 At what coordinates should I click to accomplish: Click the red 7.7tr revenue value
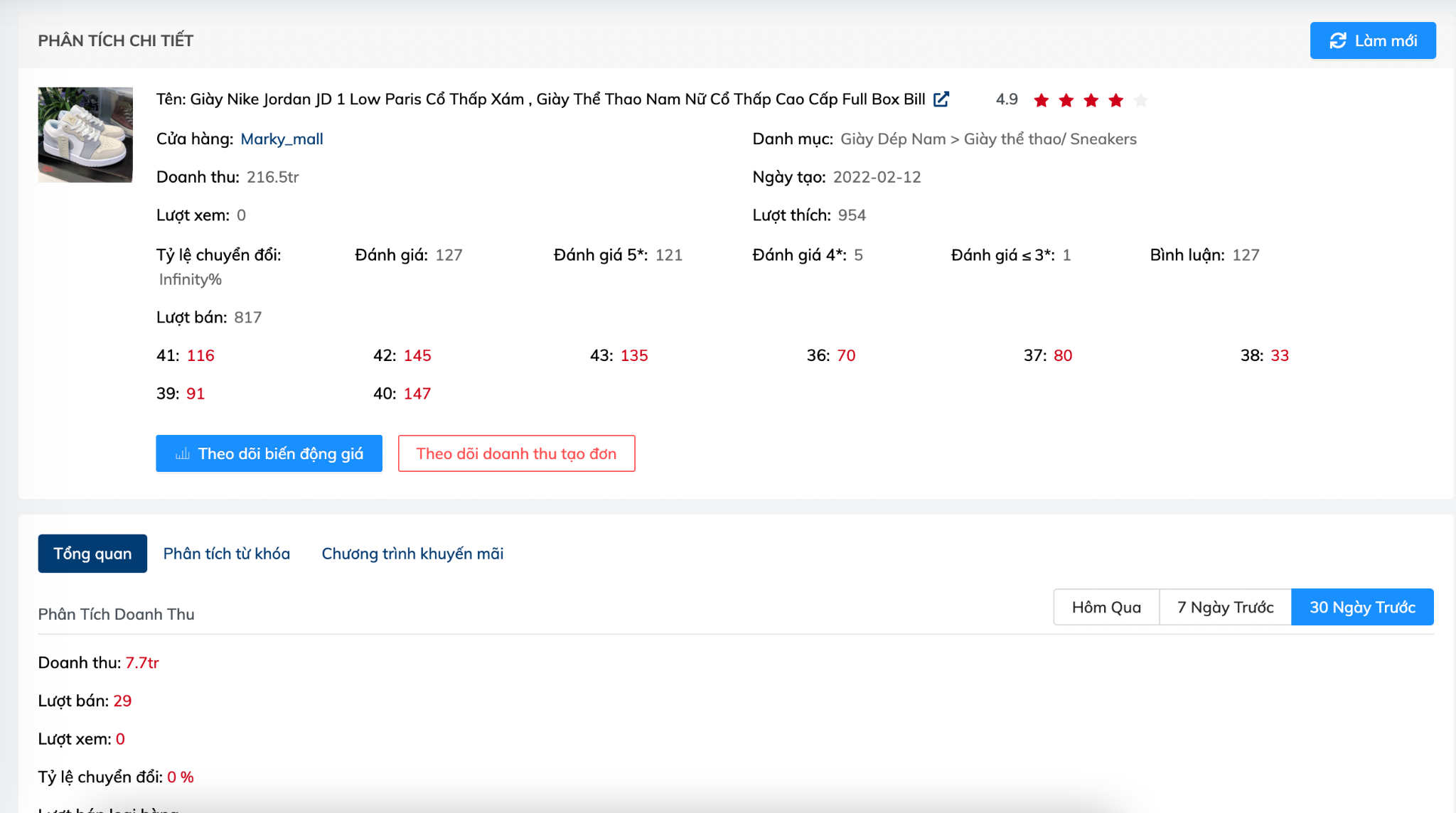pyautogui.click(x=142, y=662)
